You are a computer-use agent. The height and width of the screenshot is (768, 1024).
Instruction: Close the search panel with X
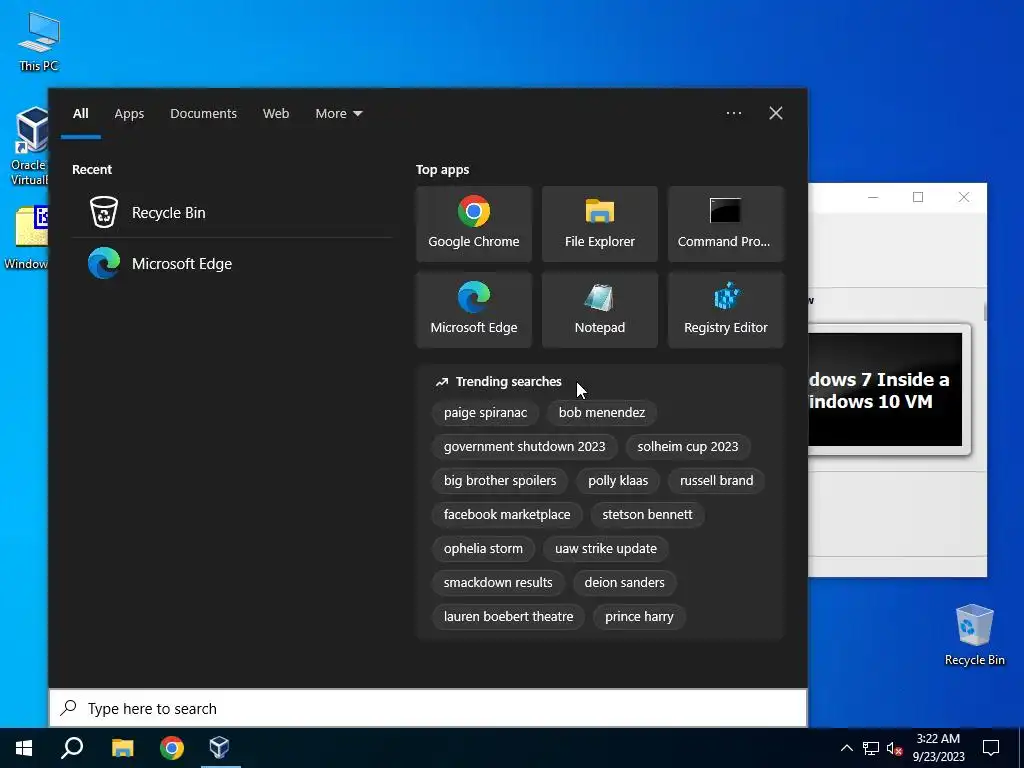(775, 113)
